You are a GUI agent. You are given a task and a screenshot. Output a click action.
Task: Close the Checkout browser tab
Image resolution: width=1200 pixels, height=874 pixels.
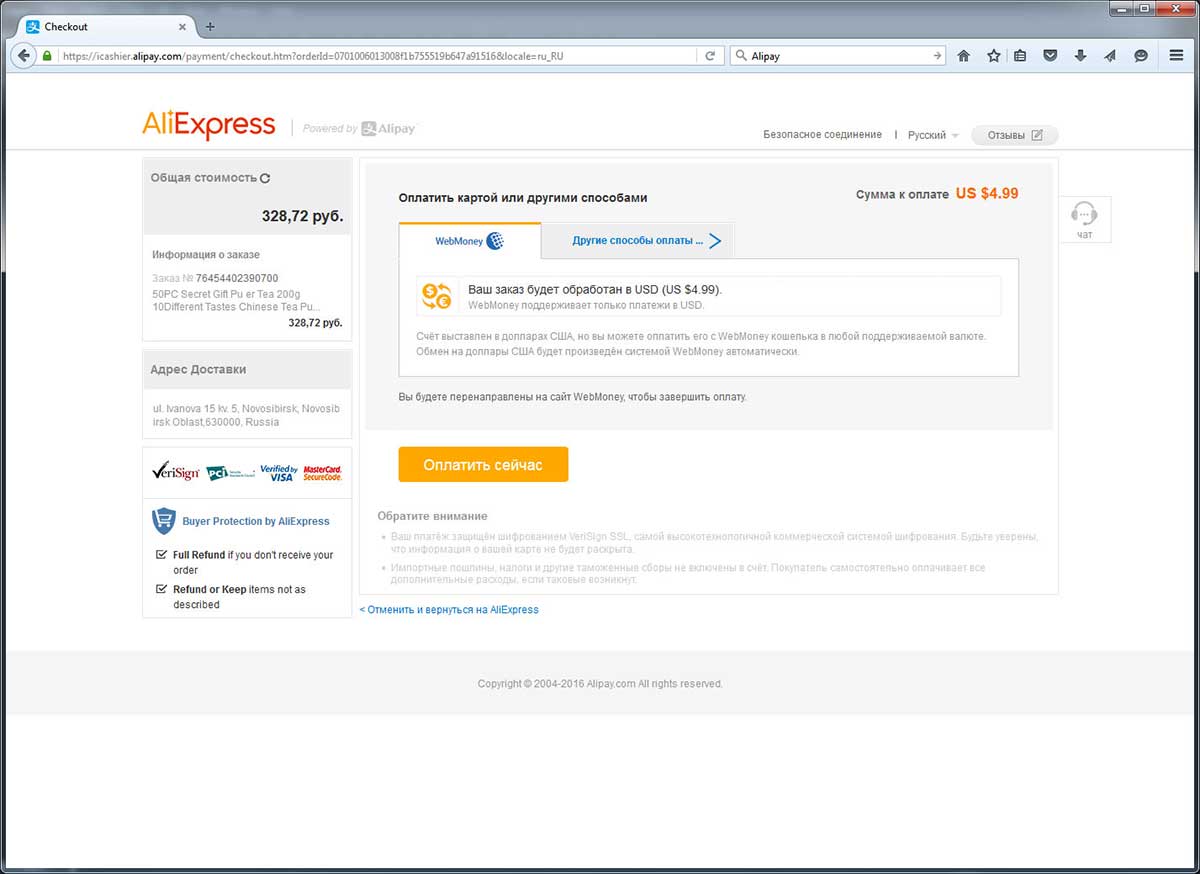tap(182, 27)
